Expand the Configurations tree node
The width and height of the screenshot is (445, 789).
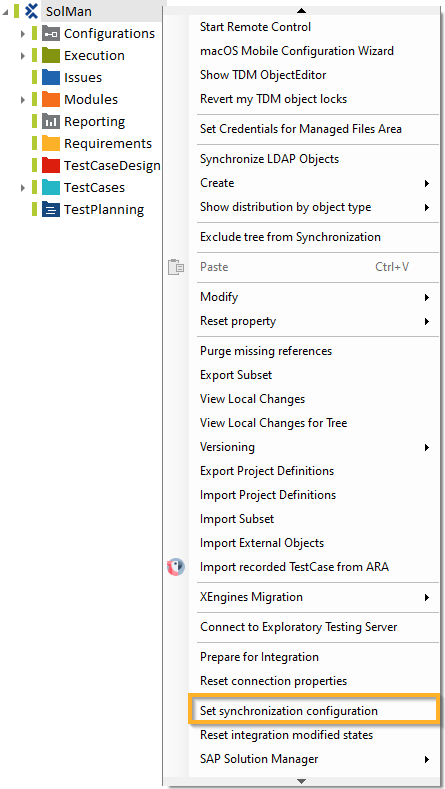[23, 34]
